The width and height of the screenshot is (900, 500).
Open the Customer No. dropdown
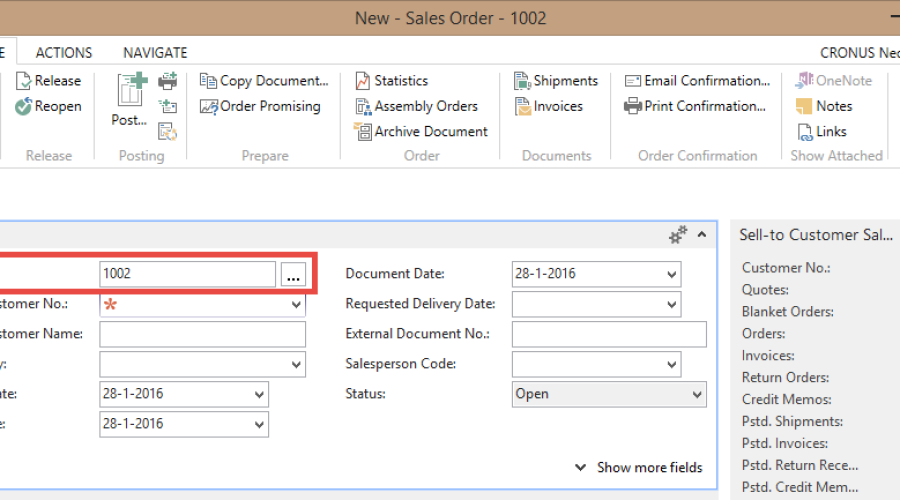click(296, 304)
